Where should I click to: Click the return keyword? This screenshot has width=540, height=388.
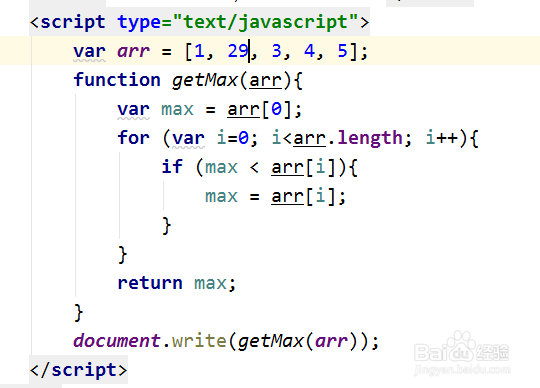pos(150,283)
